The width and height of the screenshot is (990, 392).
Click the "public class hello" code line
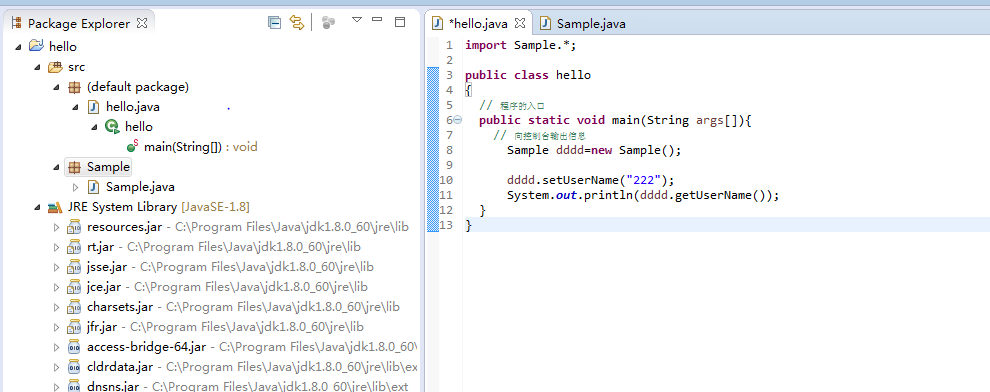click(528, 75)
